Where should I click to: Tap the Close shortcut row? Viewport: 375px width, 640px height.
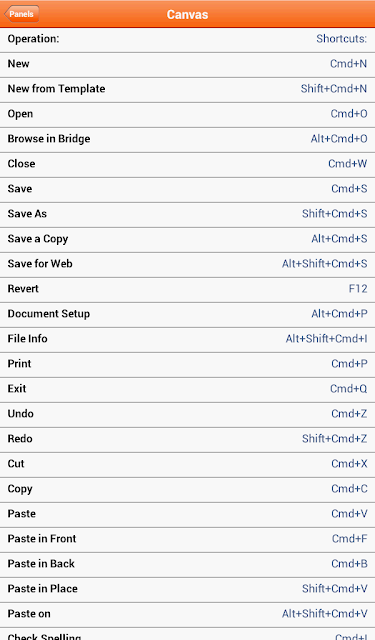click(187, 164)
